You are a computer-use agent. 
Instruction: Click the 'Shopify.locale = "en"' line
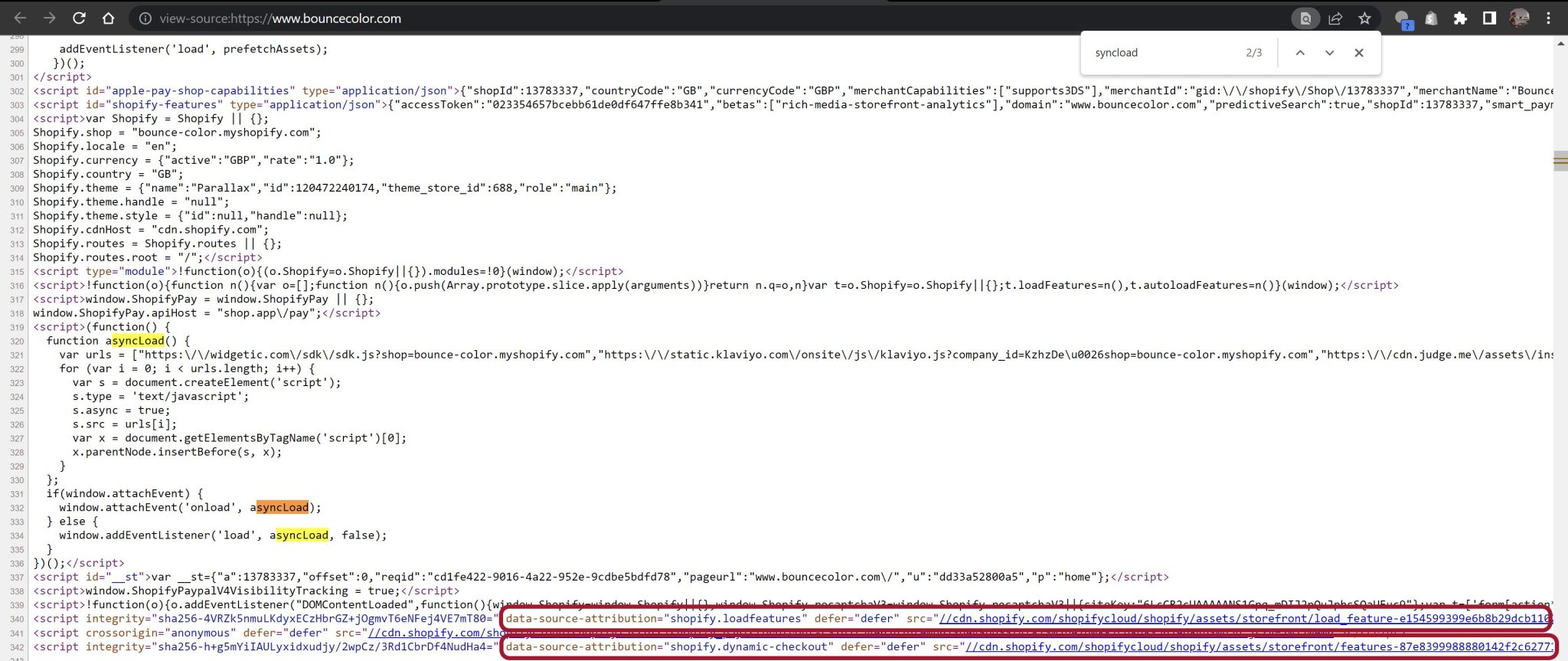point(104,146)
